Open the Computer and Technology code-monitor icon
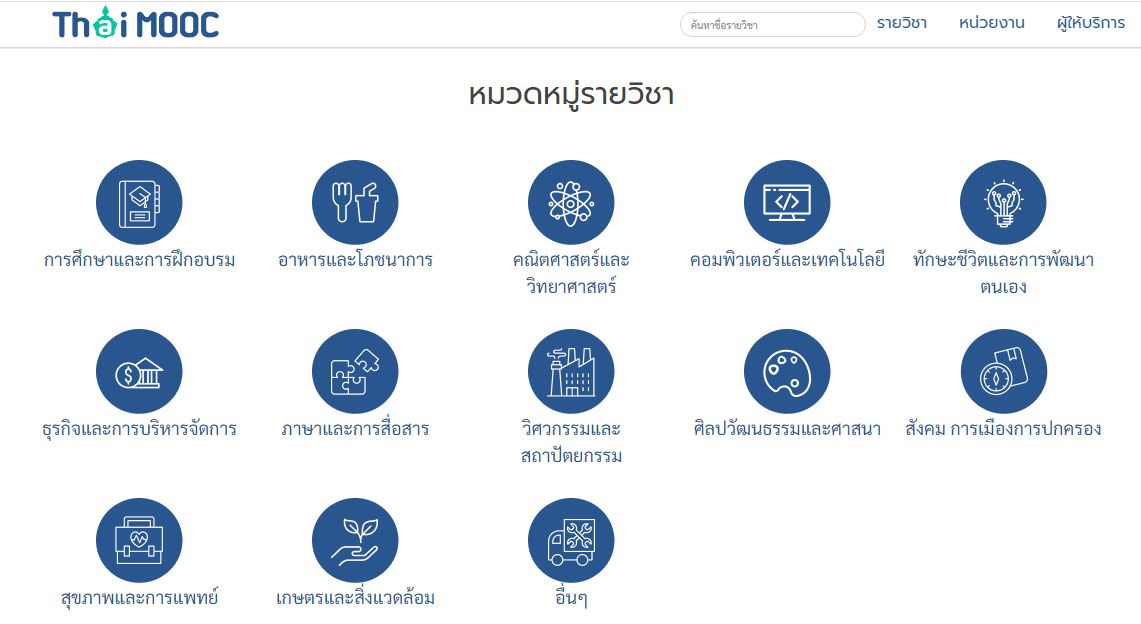 (x=787, y=202)
